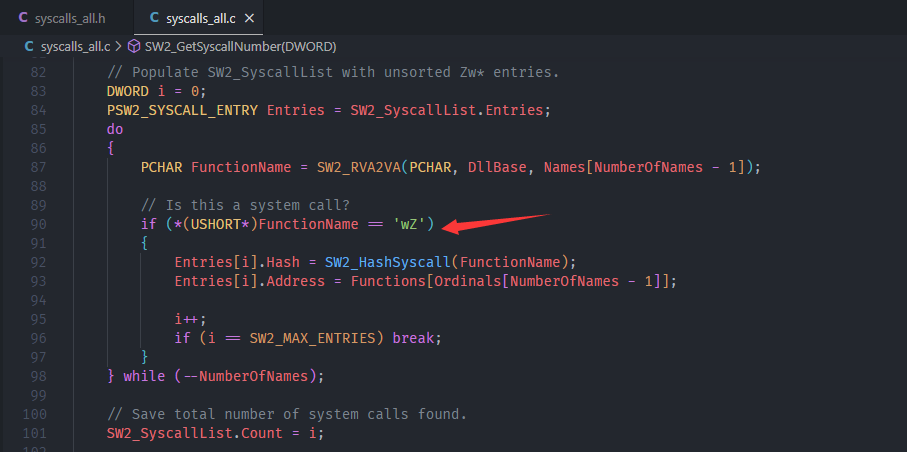
Task: Click Entries[i].Address on line 93
Action: tap(250, 281)
